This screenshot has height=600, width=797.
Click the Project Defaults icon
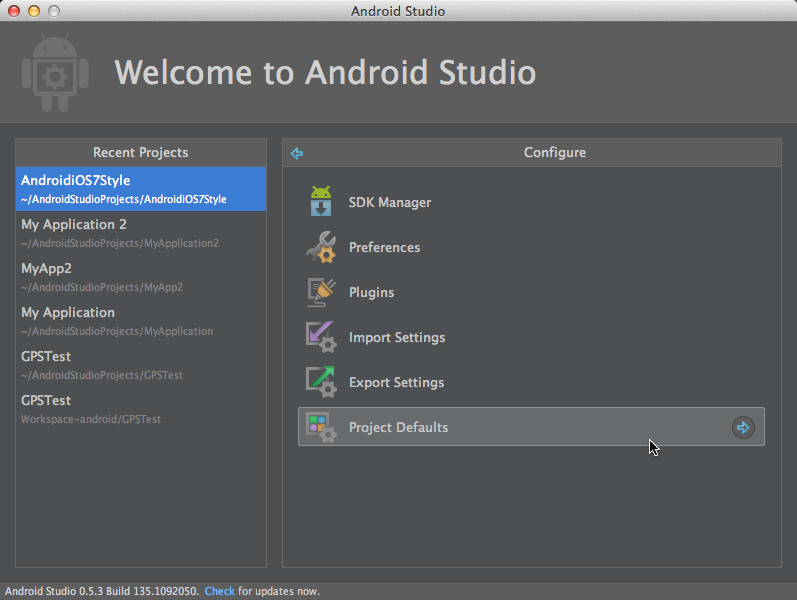321,427
